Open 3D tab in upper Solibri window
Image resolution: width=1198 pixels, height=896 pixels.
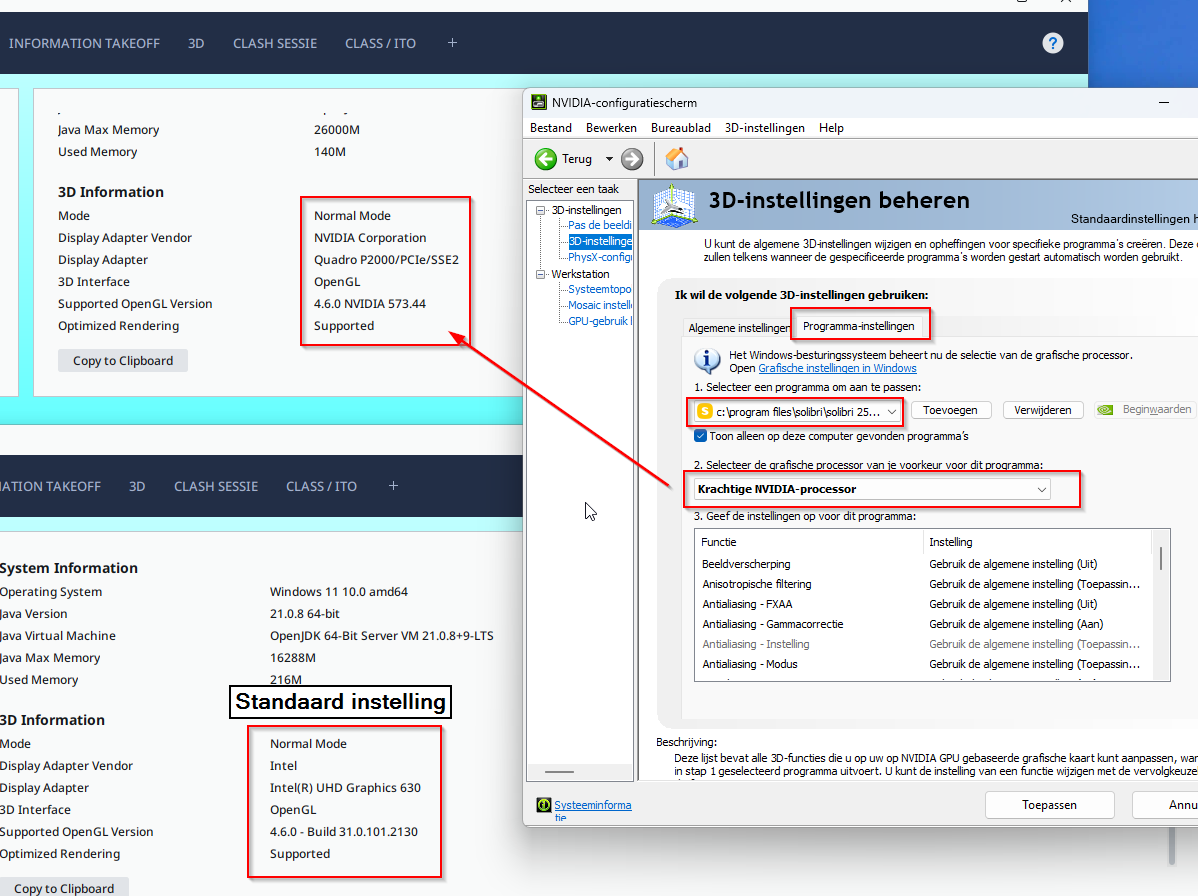tap(196, 44)
